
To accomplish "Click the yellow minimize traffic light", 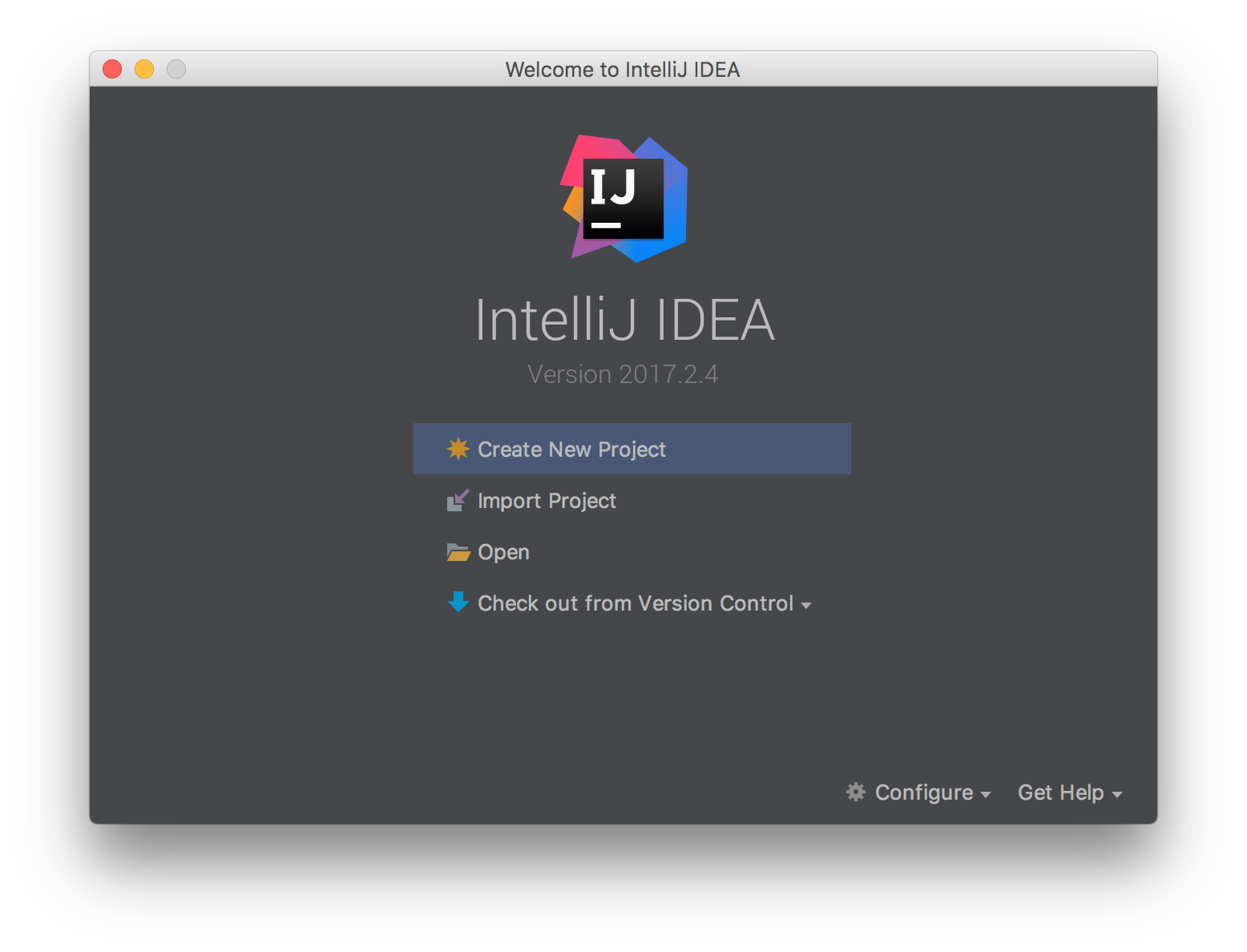I will (x=144, y=69).
